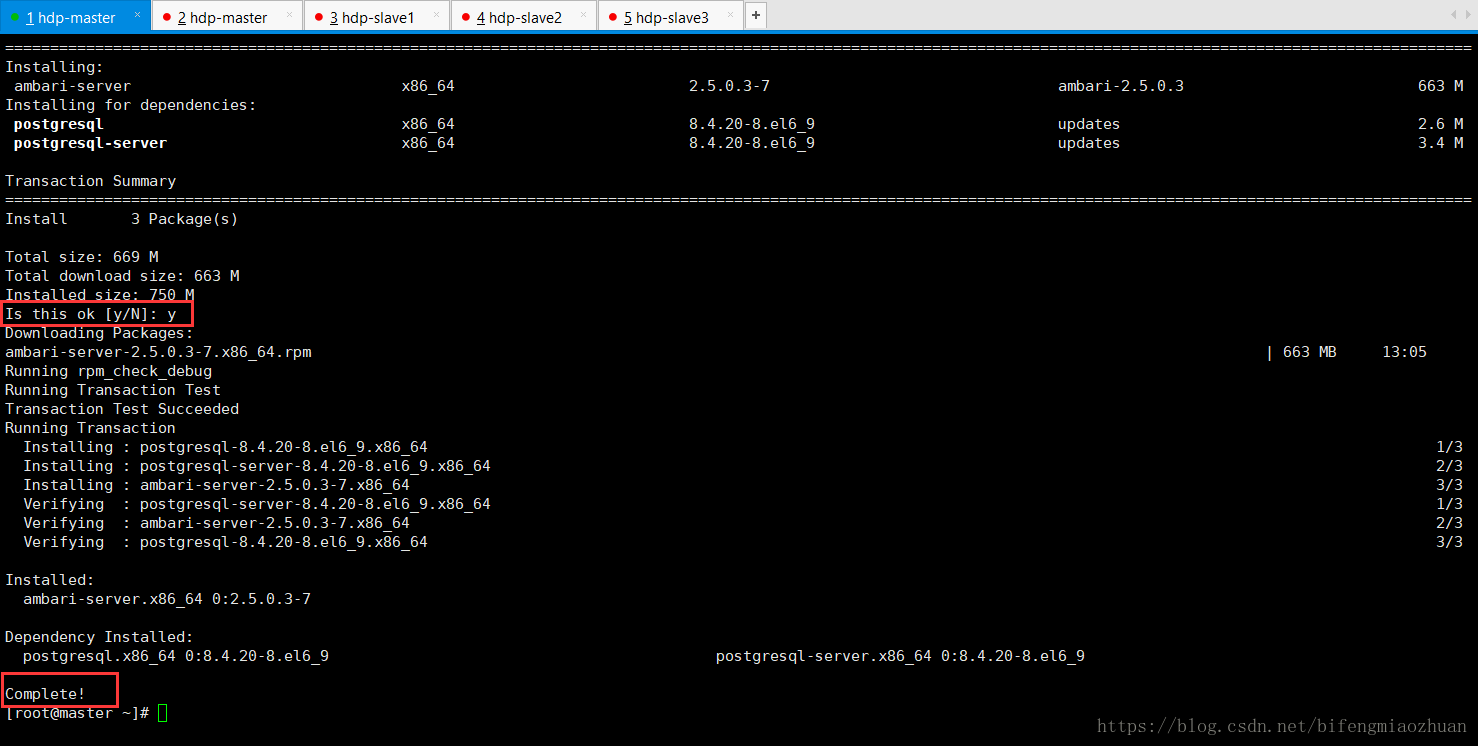Close the 1 hdp-master session tab
Viewport: 1478px width, 746px height.
(x=138, y=15)
